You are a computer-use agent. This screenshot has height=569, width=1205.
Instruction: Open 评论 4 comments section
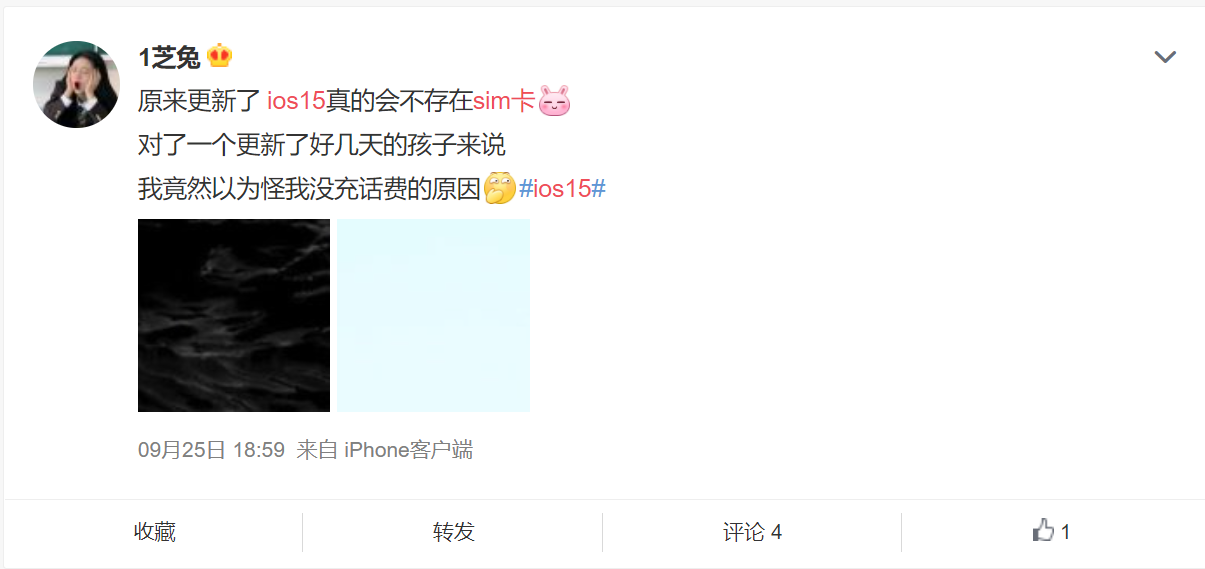tap(752, 532)
